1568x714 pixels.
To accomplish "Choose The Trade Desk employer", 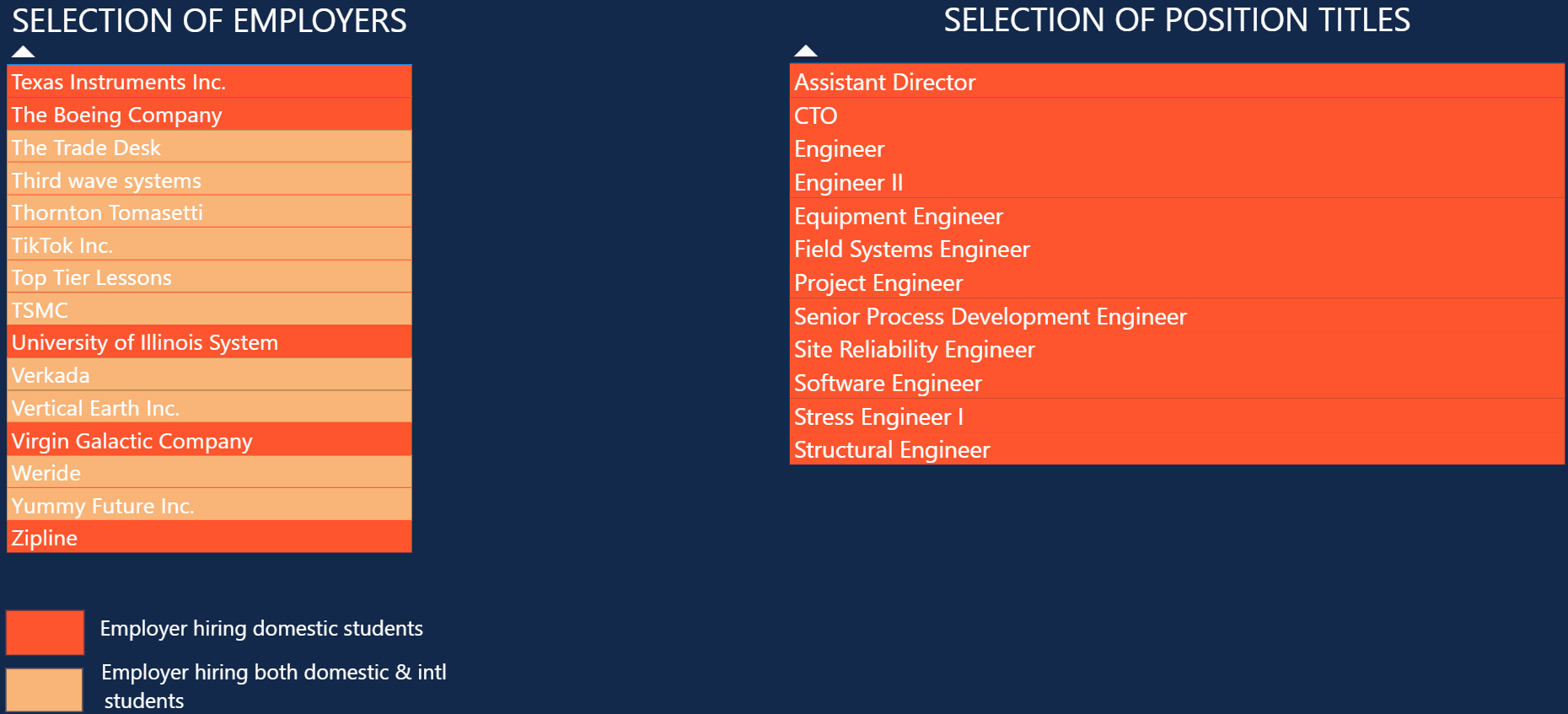I will pyautogui.click(x=209, y=148).
